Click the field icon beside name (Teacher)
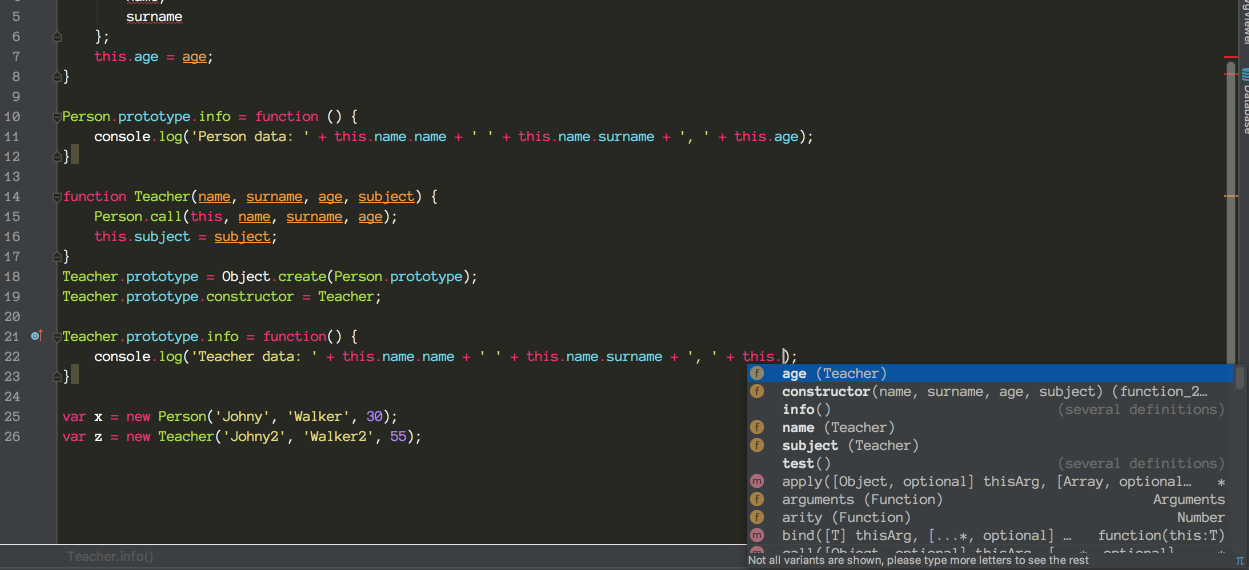This screenshot has width=1249, height=570. pos(757,427)
